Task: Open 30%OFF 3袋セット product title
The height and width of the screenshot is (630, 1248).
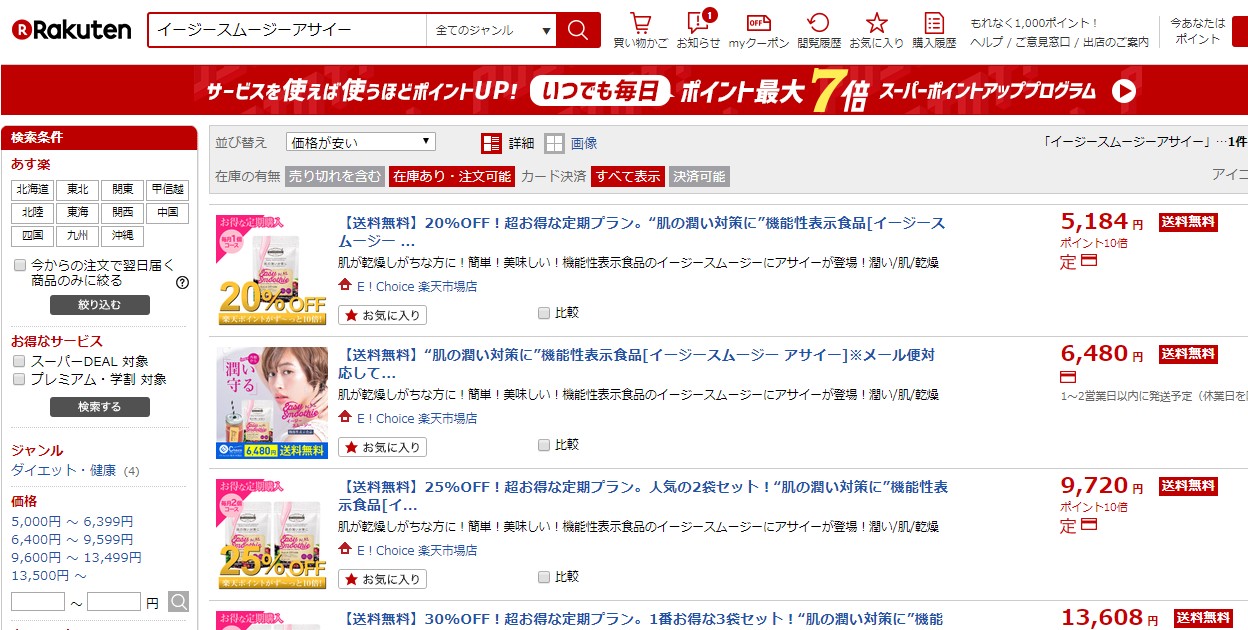Action: coord(641,619)
